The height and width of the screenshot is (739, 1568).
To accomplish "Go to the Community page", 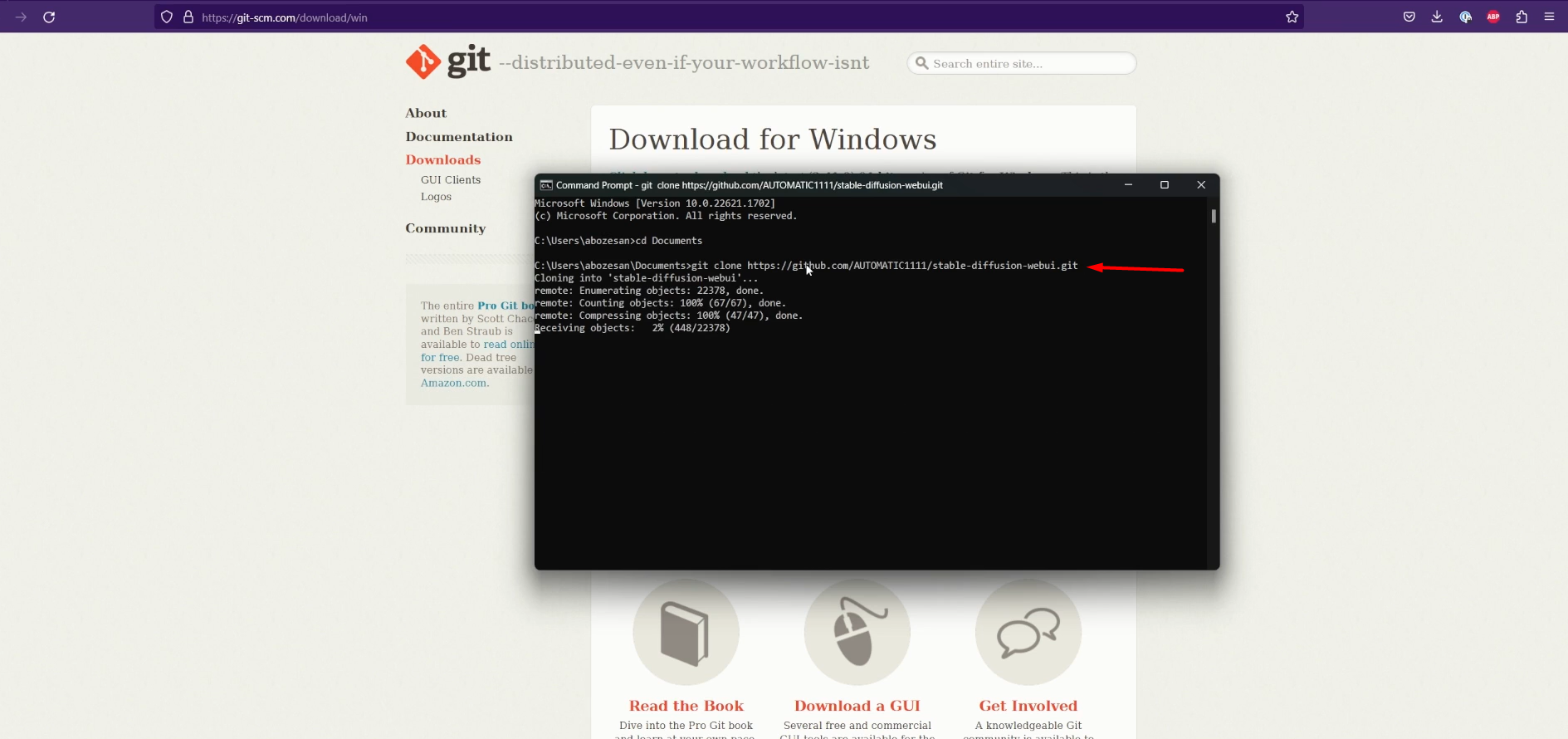I will [446, 228].
